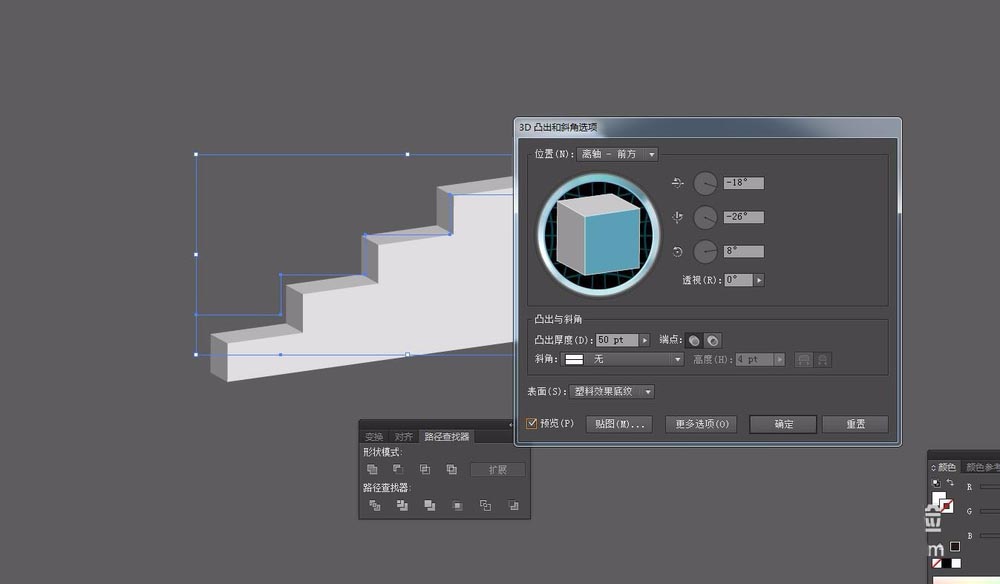Click the 透视 0° input field
Viewport: 1000px width, 584px height.
click(x=739, y=280)
